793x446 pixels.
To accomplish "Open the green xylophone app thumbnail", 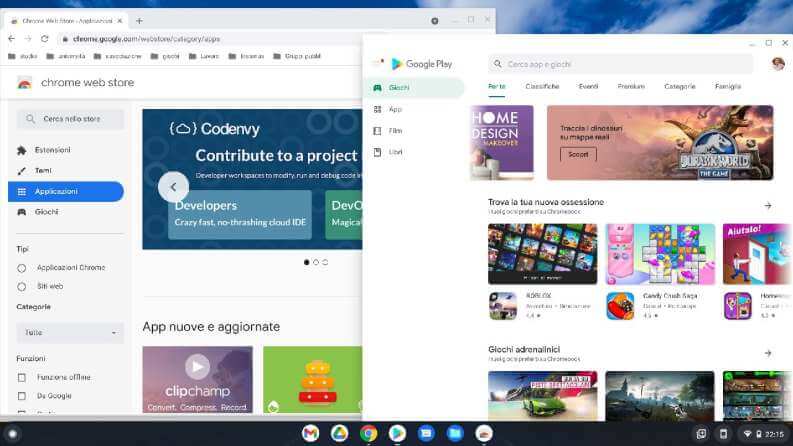I will tap(313, 380).
